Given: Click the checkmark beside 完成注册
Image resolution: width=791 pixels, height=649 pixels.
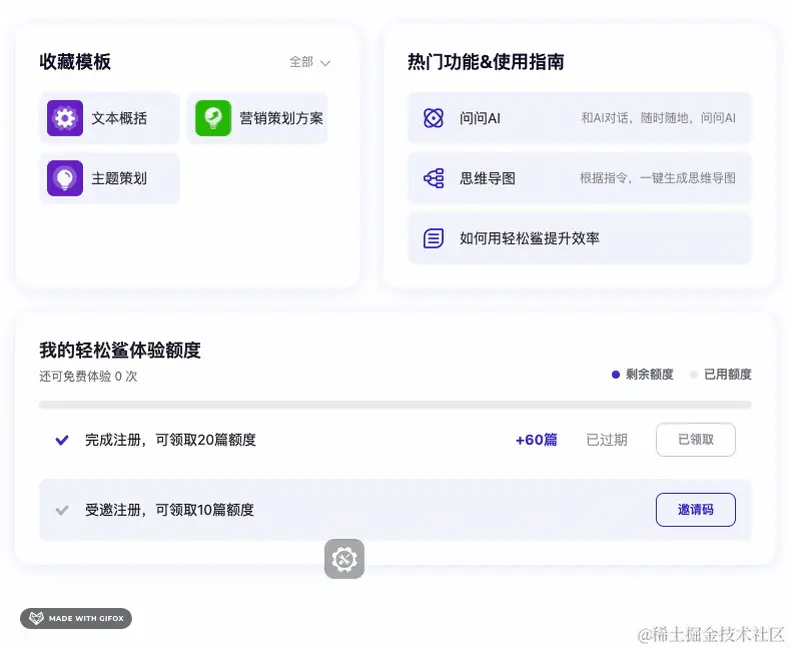Looking at the screenshot, I should coord(62,440).
